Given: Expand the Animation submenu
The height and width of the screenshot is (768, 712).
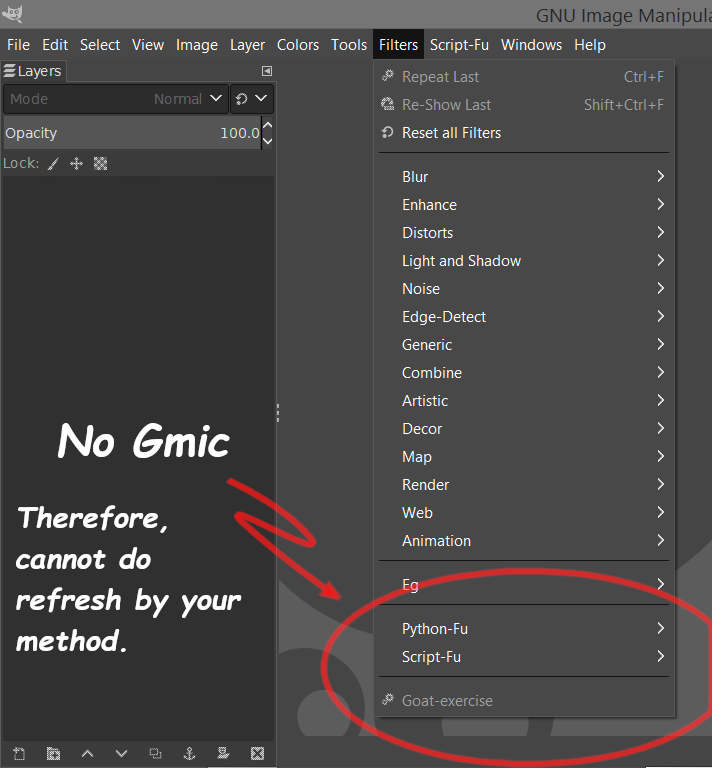Looking at the screenshot, I should [524, 541].
